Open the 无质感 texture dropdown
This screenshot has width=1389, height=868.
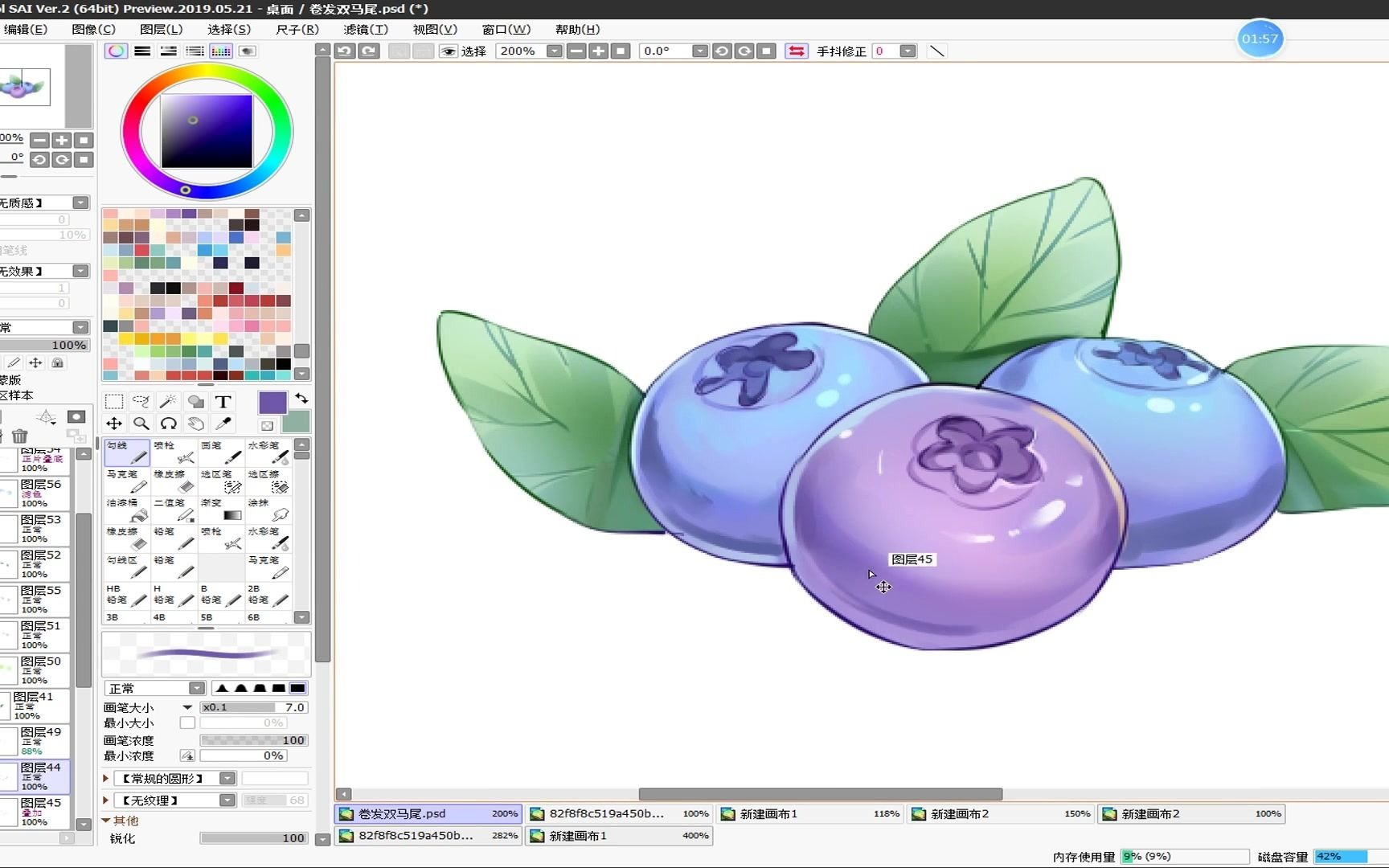click(x=80, y=203)
